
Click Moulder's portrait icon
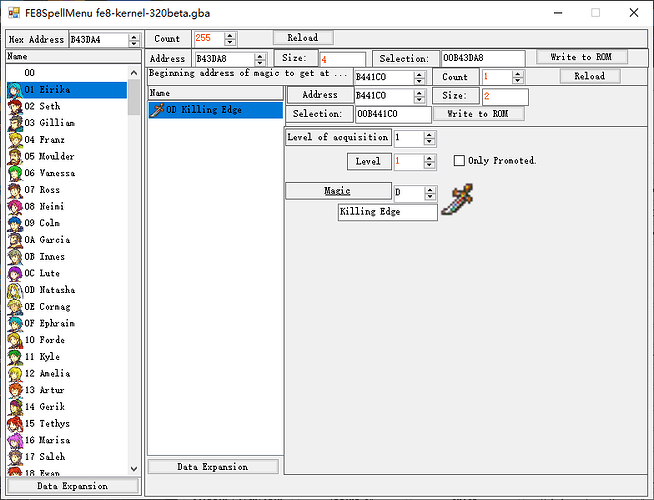(15, 157)
